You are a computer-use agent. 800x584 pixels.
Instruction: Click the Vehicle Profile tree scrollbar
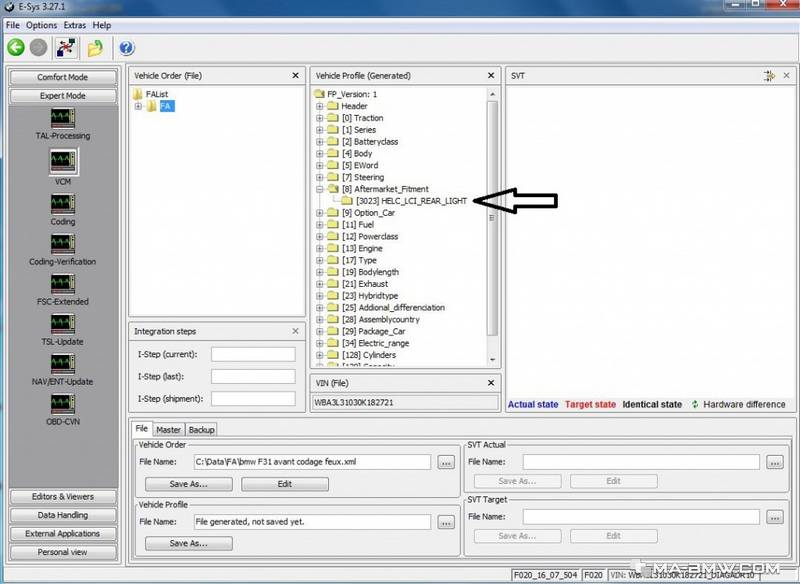click(492, 218)
